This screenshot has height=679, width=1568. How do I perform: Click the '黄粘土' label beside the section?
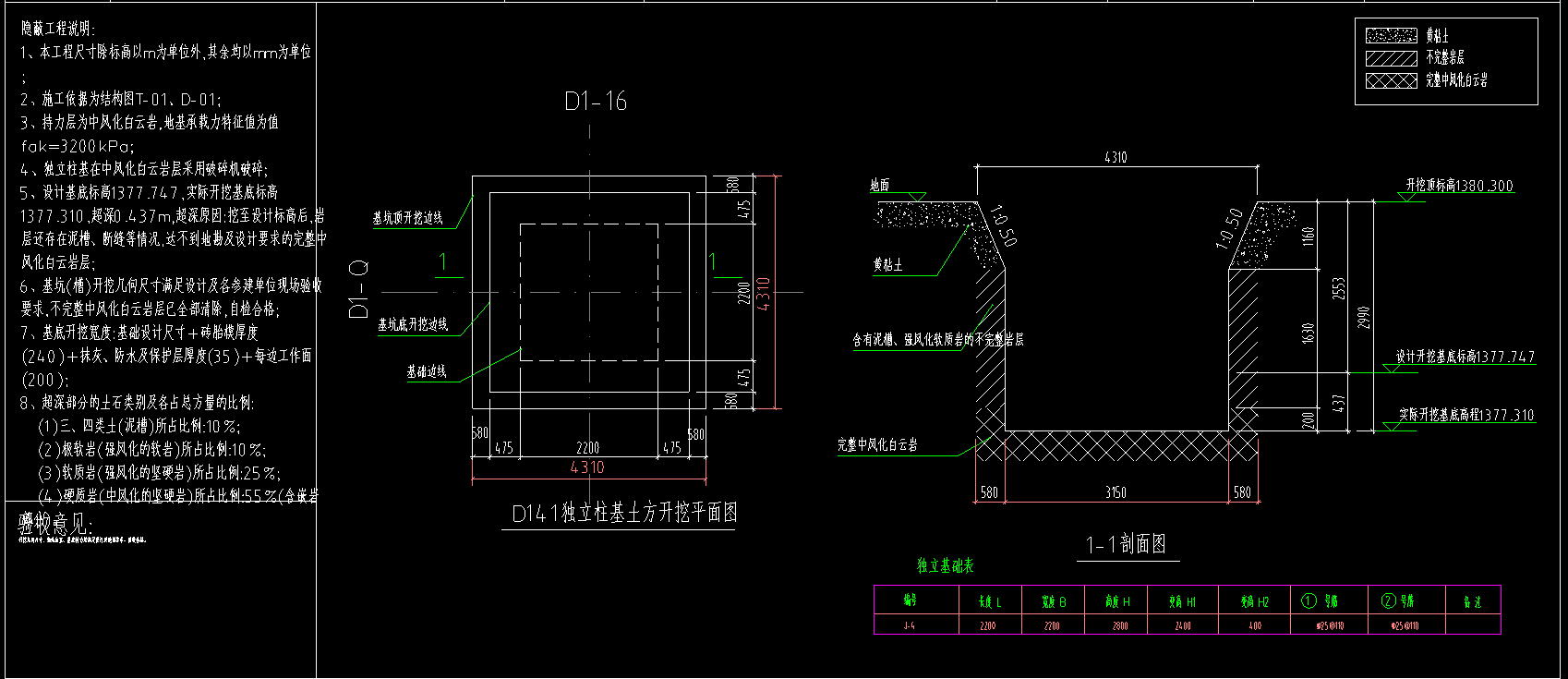887,265
